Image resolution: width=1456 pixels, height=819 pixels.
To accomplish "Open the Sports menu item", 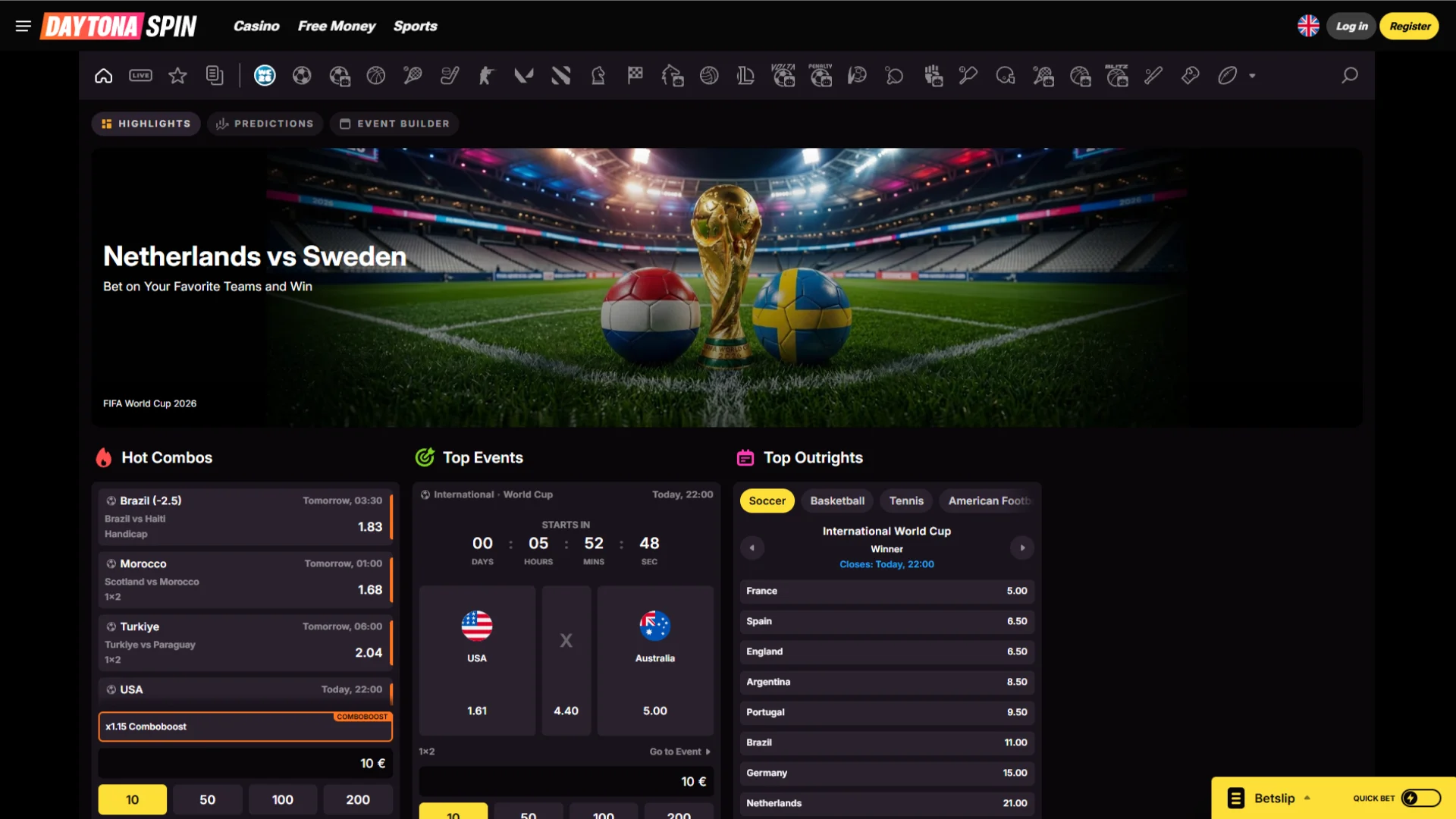I will [415, 26].
